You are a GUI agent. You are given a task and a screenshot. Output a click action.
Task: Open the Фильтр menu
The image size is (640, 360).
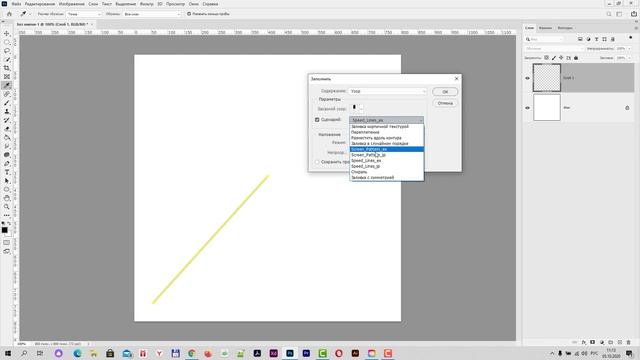tap(147, 4)
